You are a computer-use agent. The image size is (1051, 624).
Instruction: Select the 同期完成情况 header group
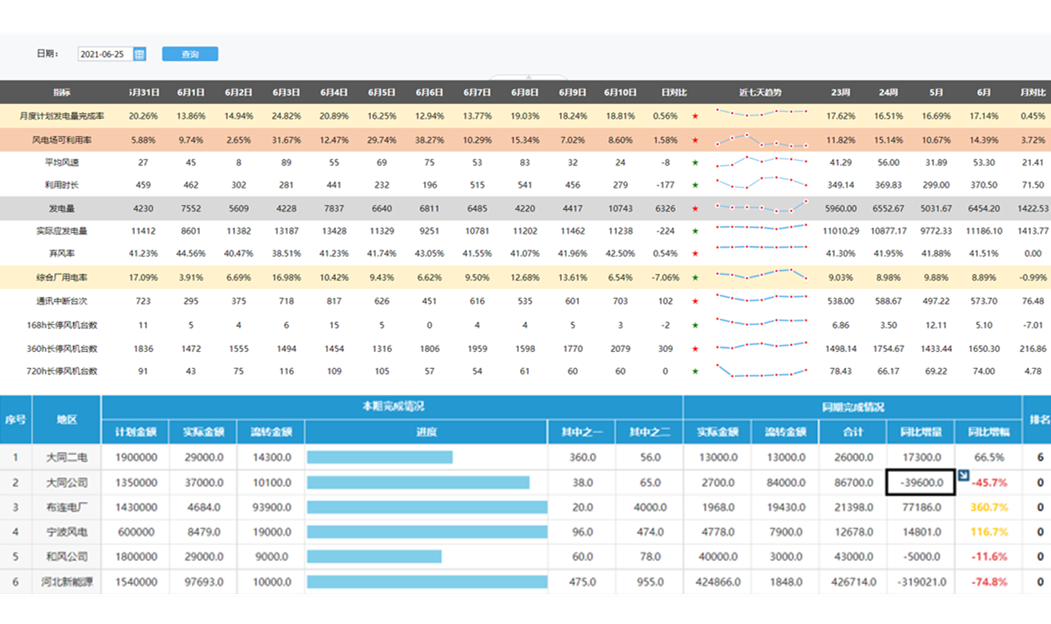click(x=851, y=407)
